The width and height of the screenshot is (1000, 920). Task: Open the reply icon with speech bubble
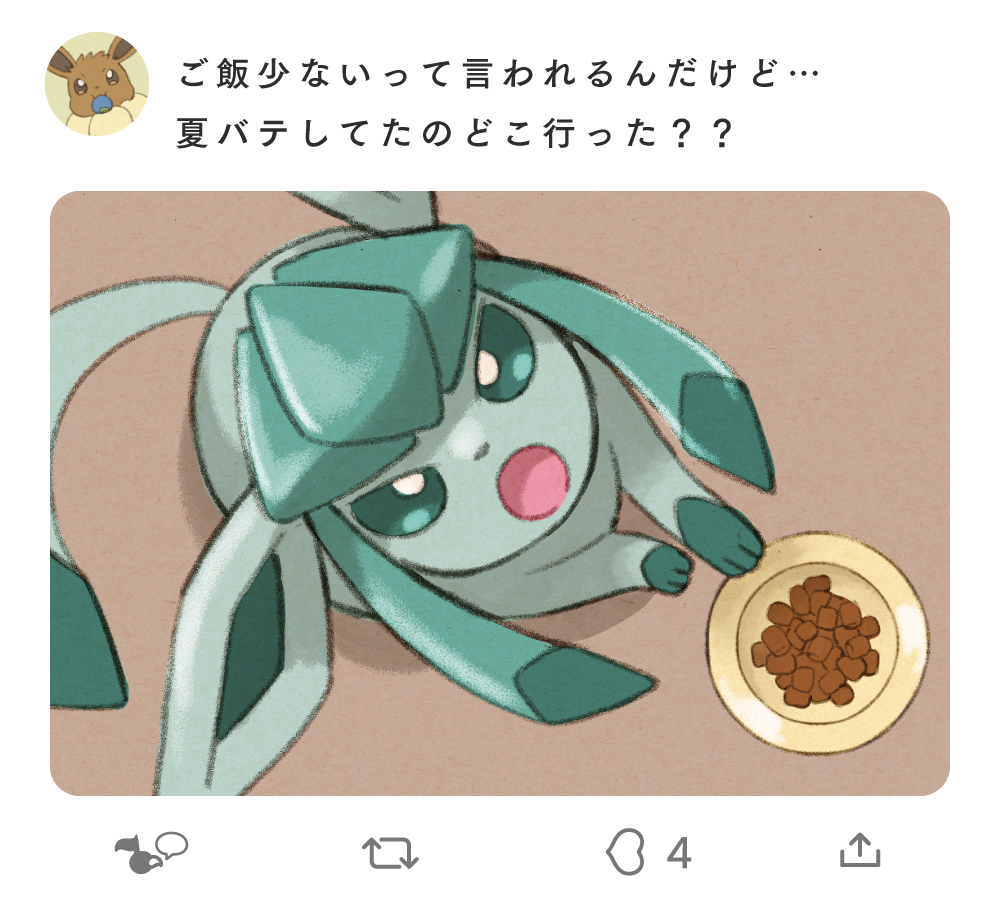[151, 852]
